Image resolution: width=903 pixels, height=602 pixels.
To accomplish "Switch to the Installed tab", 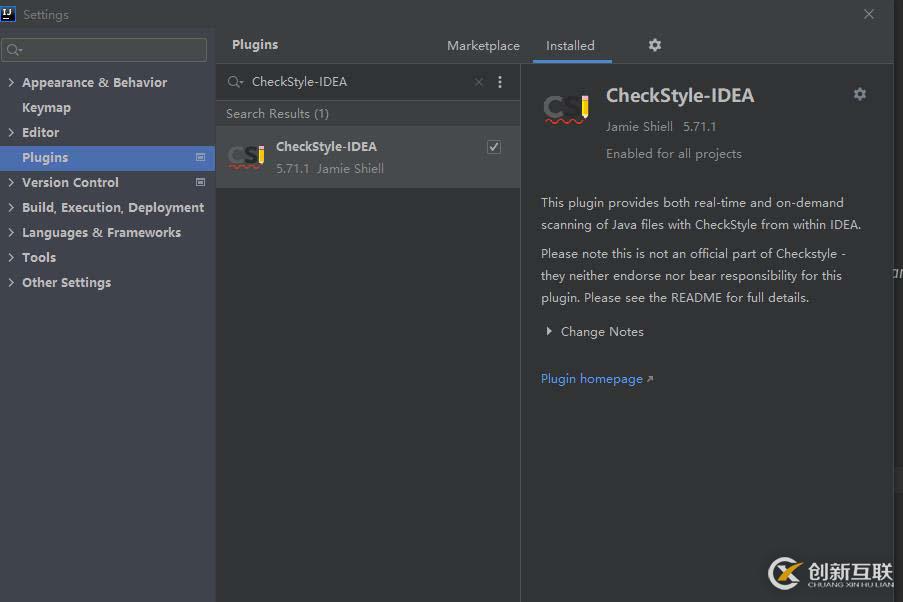I will [570, 46].
